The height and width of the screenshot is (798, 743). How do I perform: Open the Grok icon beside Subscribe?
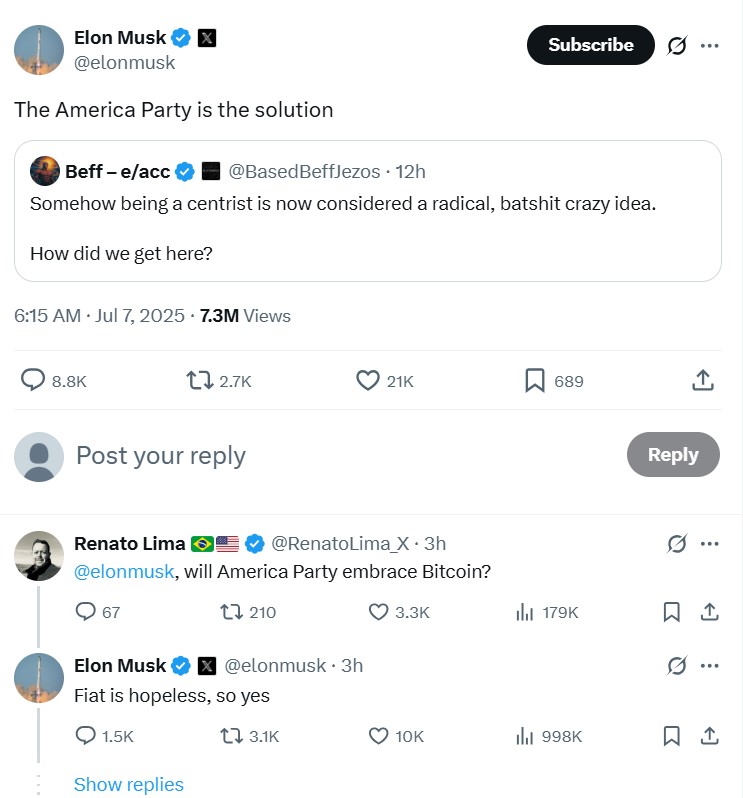pos(677,46)
